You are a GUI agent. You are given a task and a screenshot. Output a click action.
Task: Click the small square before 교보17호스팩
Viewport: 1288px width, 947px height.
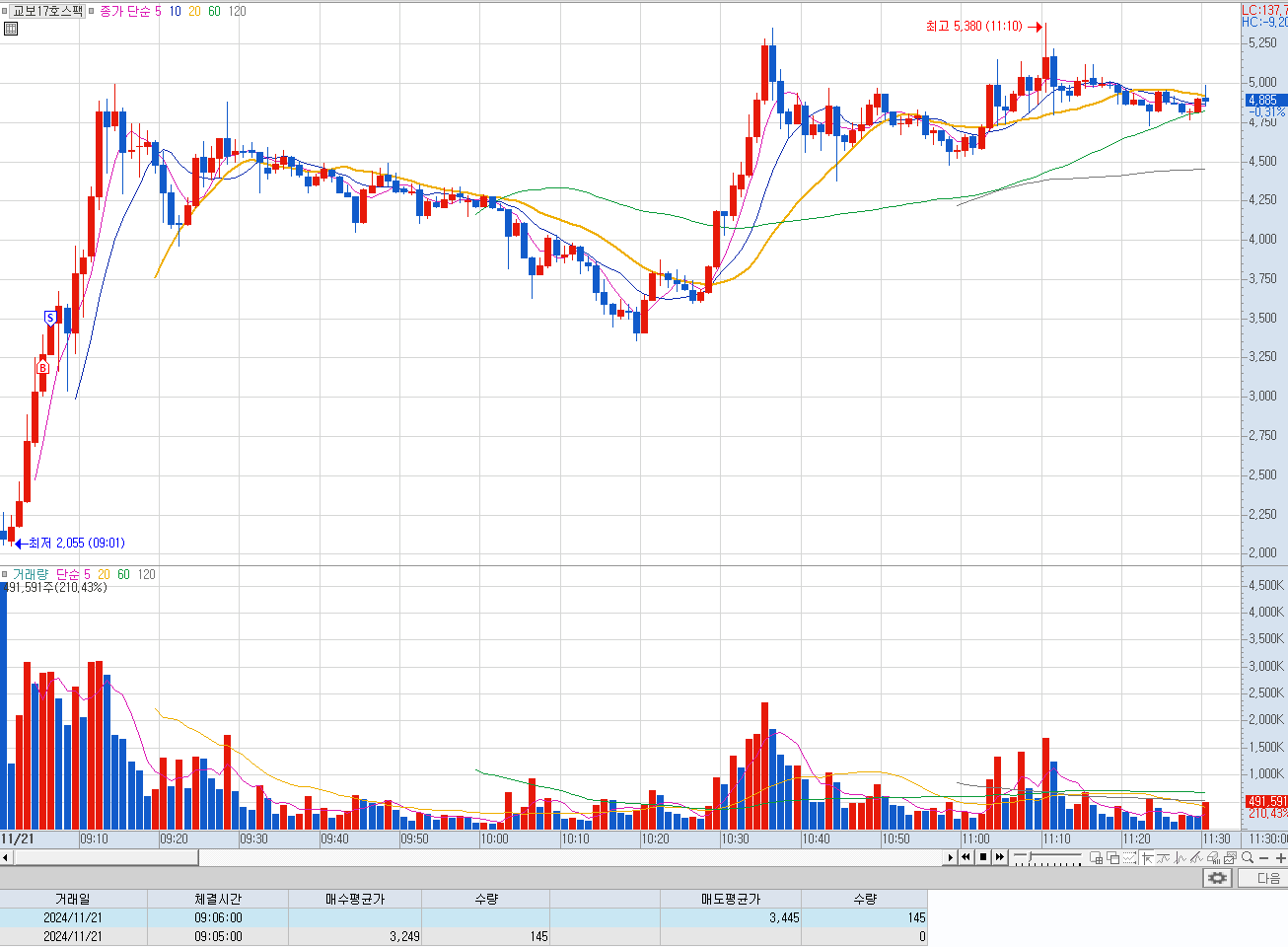[5, 11]
